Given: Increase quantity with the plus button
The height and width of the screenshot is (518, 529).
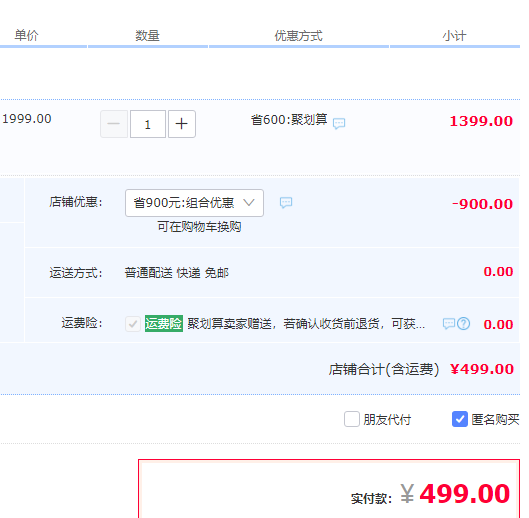Looking at the screenshot, I should pyautogui.click(x=182, y=124).
